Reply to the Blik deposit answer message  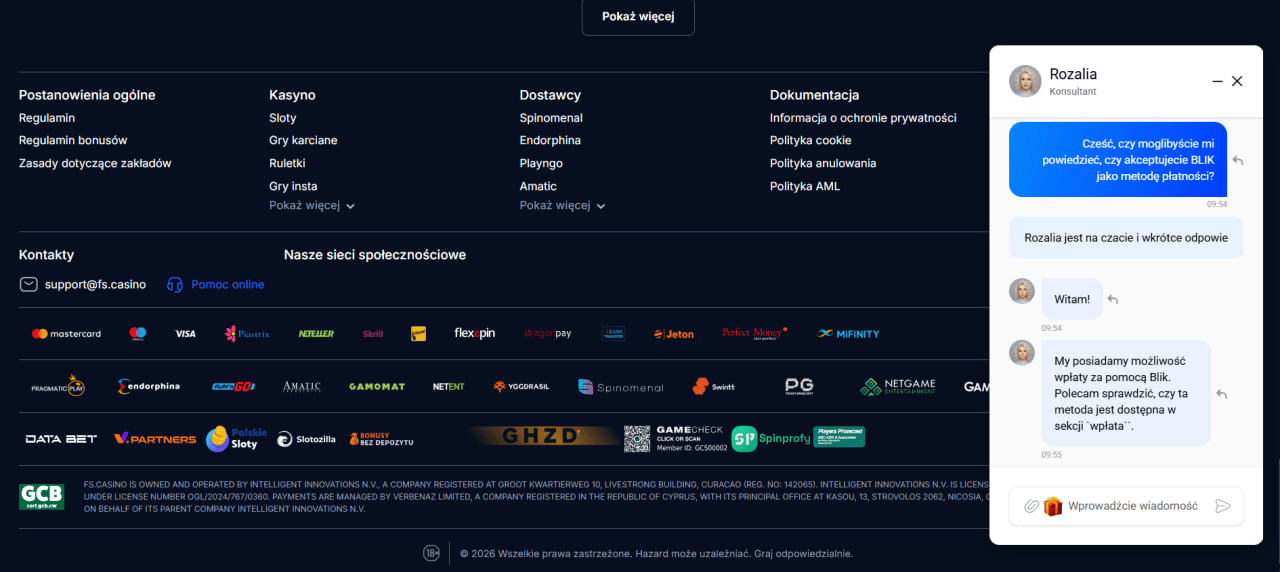1221,394
